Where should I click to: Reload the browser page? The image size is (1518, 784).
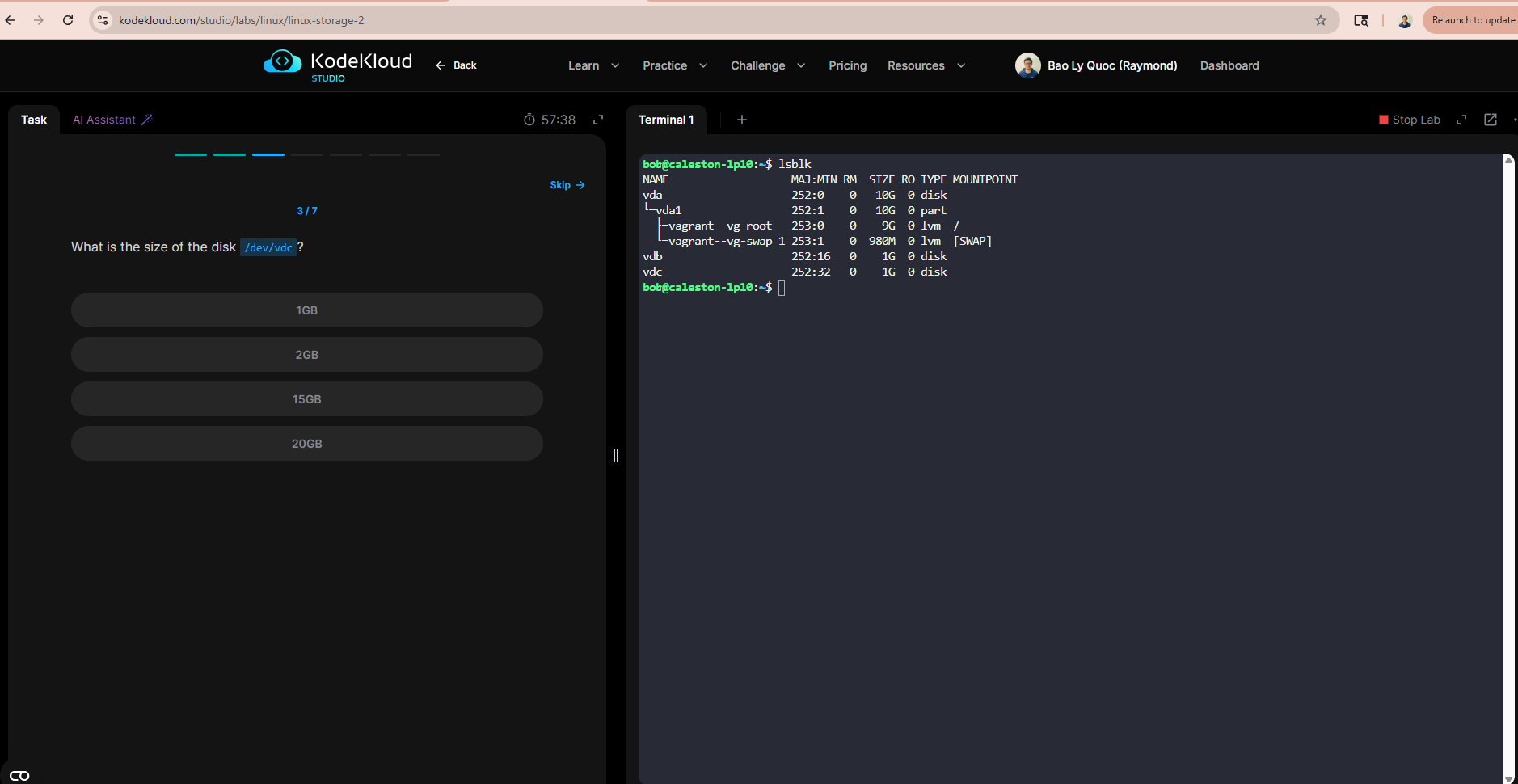68,20
